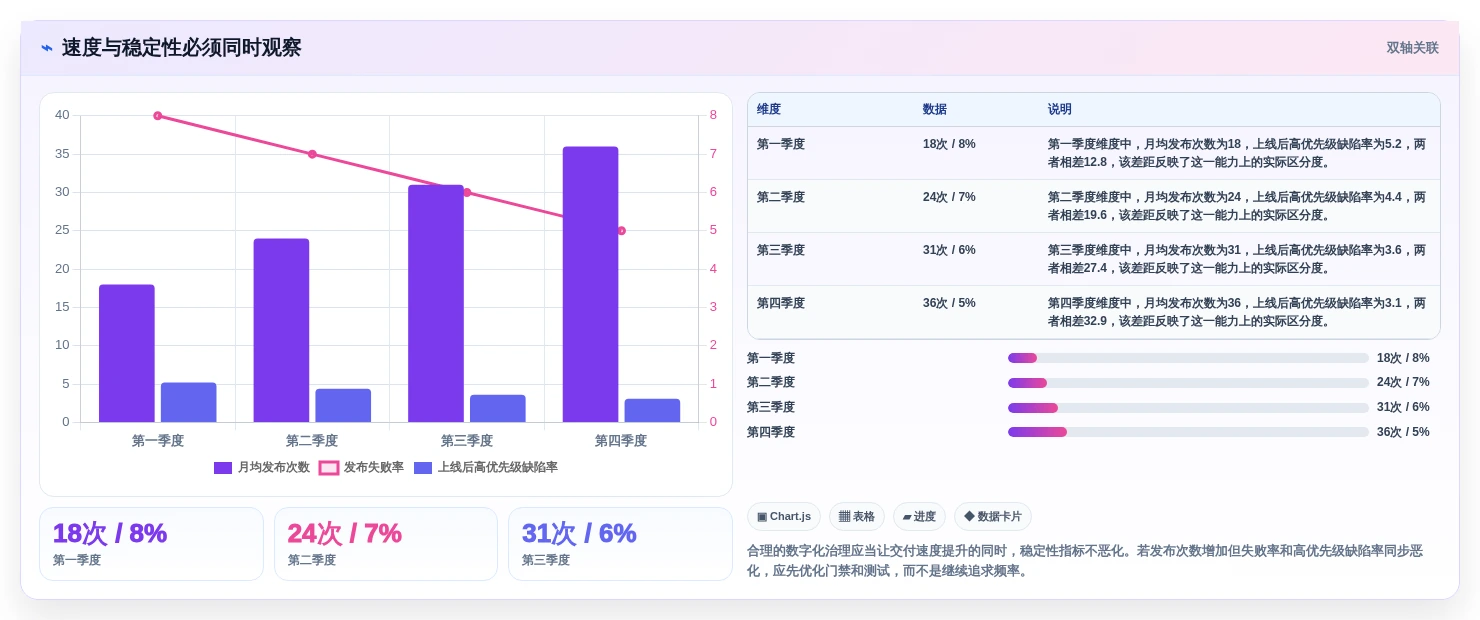Click the tall purple 第三季度 release bar
Viewport: 1480px width, 620px height.
436,303
